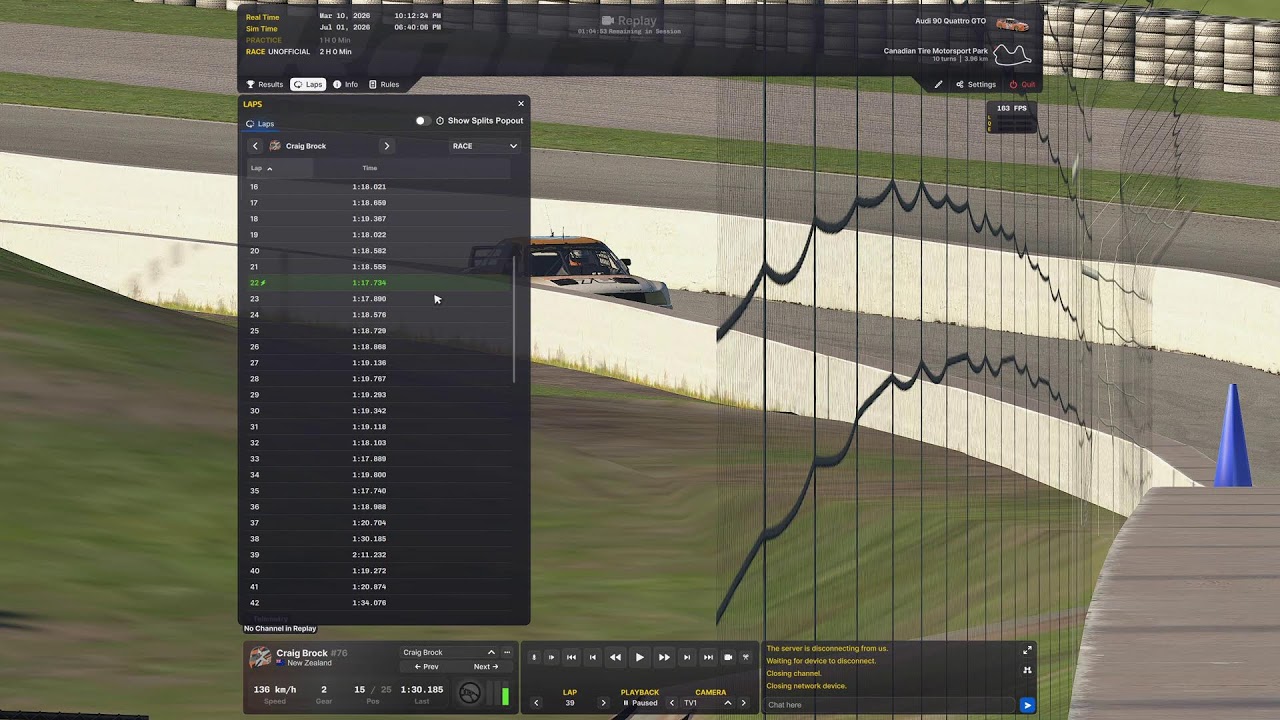Open the driver options ellipsis menu
The width and height of the screenshot is (1280, 720).
(x=507, y=652)
